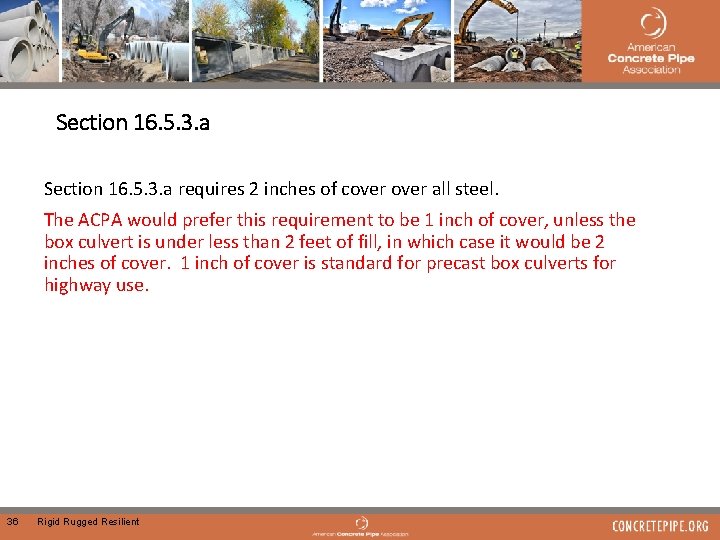Select the precast box structure photo
The image size is (720, 540).
[387, 41]
